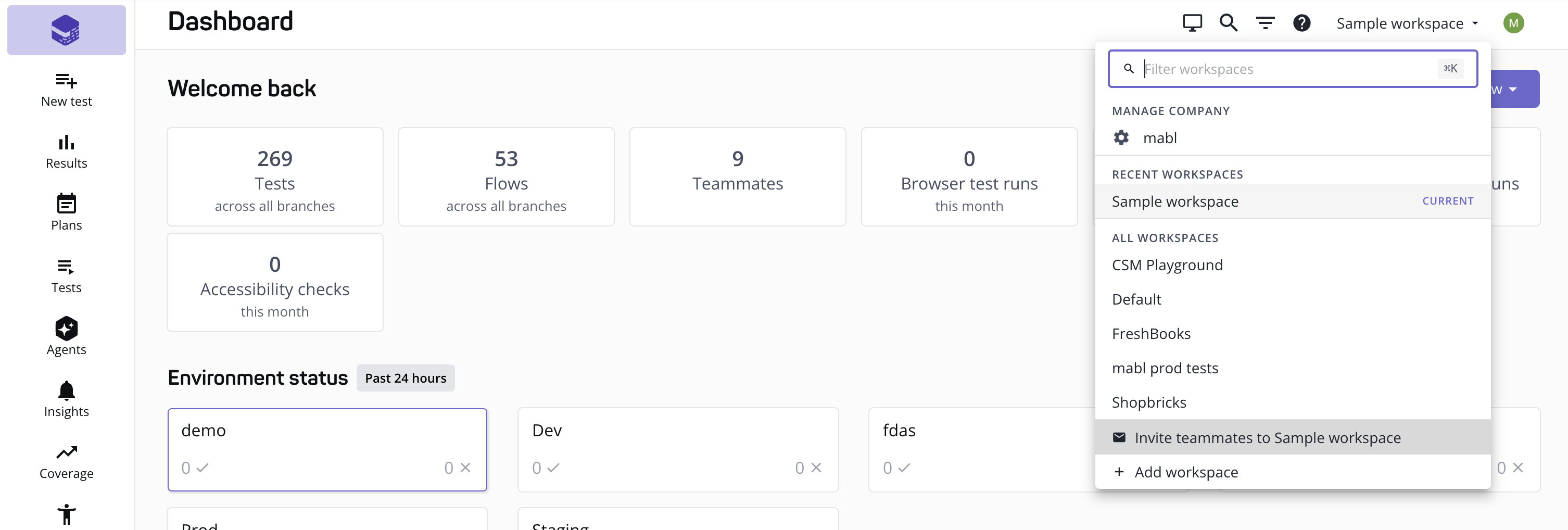This screenshot has width=1568, height=530.
Task: Click Add workspace
Action: [1292, 472]
